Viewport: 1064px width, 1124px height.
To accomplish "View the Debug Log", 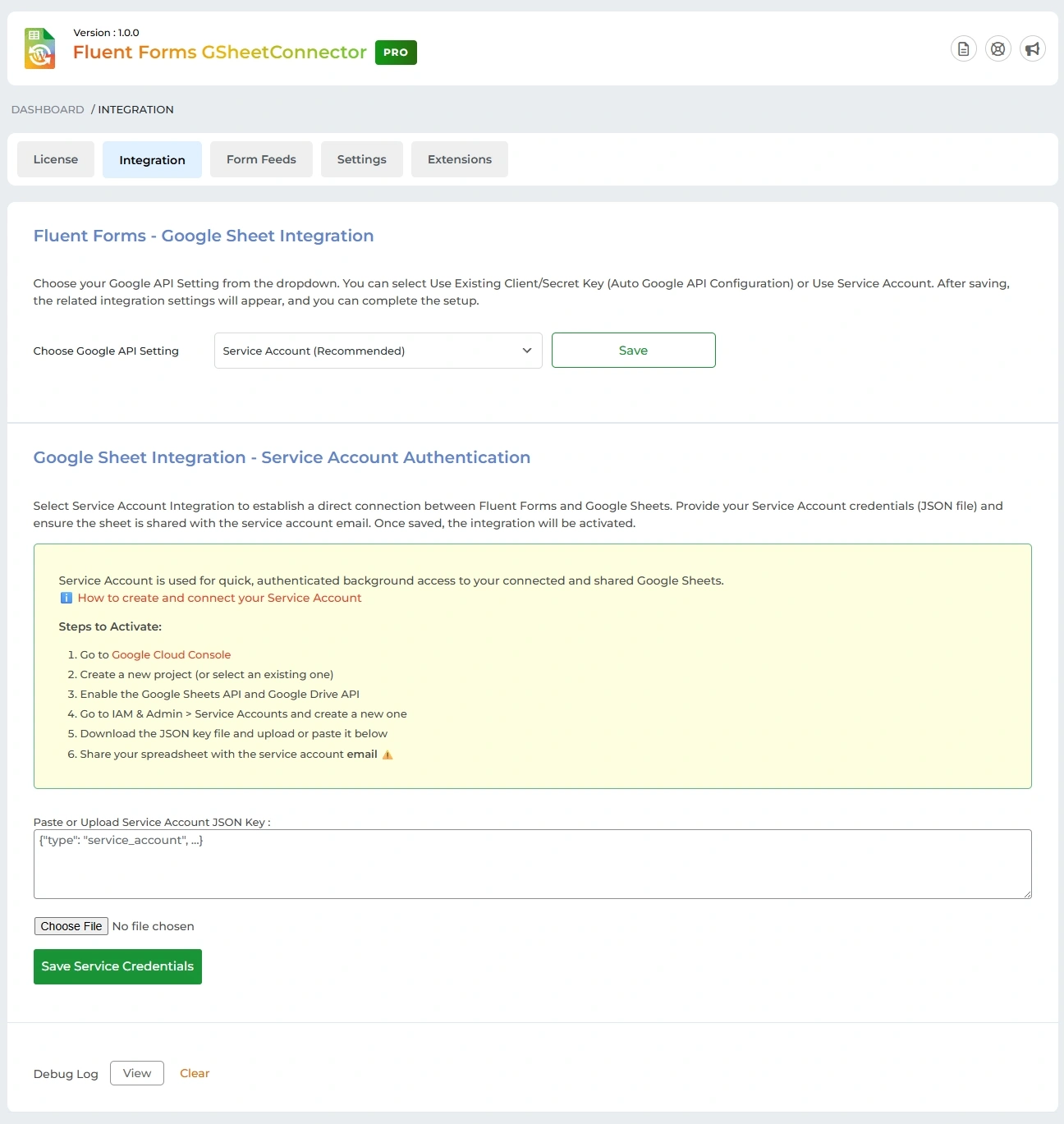I will (x=137, y=1073).
